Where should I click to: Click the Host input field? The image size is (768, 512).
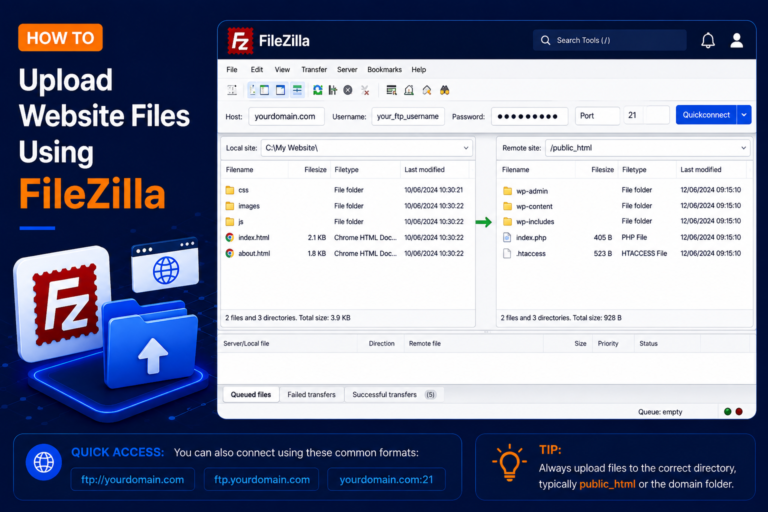coord(287,117)
